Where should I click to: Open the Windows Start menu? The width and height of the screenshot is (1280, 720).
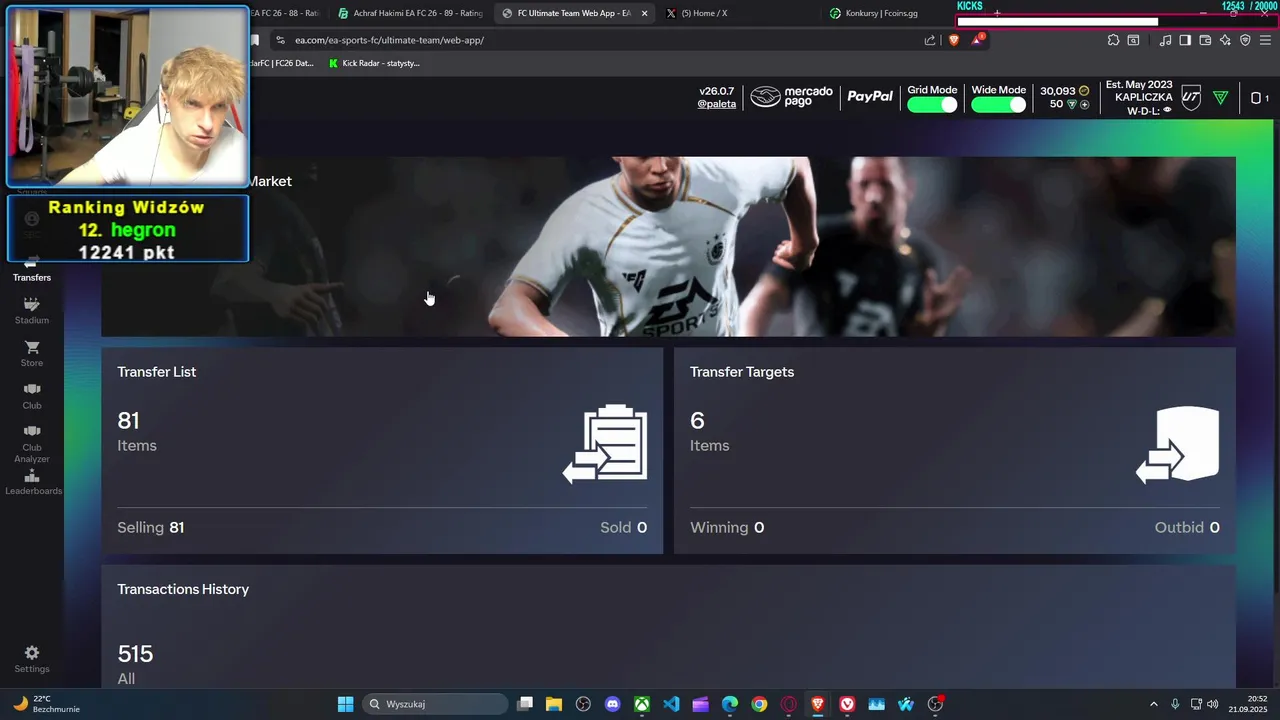[345, 704]
